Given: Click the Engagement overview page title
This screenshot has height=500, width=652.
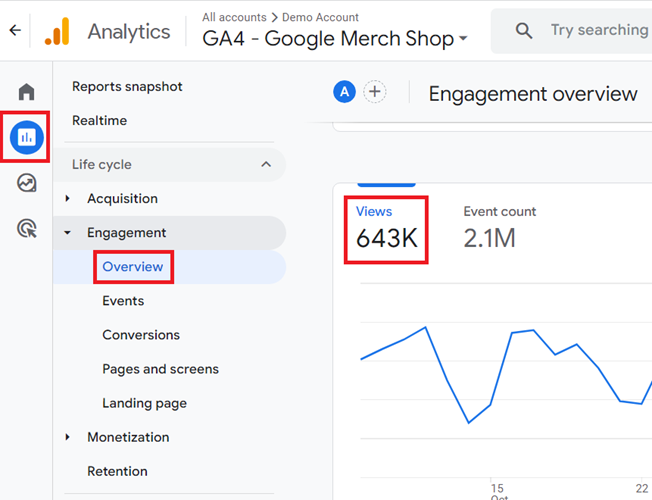Looking at the screenshot, I should tap(533, 94).
